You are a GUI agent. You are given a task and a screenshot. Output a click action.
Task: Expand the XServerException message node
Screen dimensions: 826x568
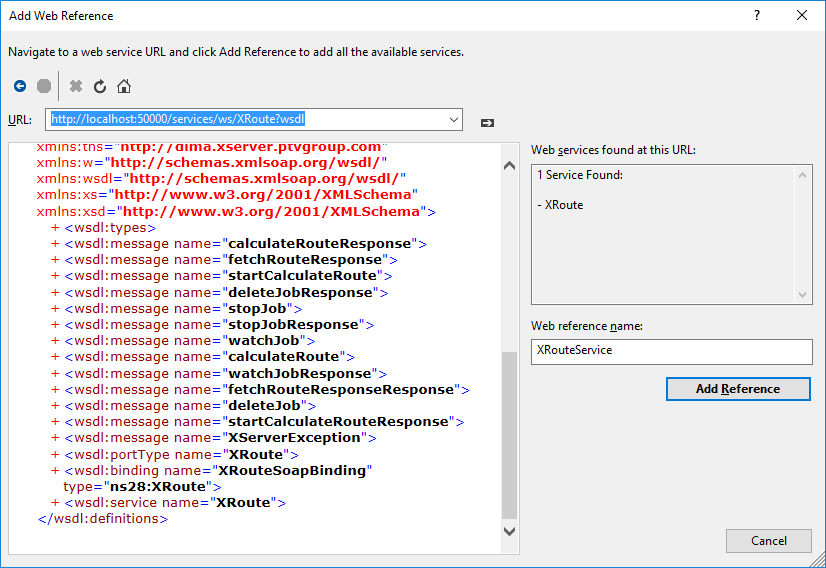click(55, 438)
